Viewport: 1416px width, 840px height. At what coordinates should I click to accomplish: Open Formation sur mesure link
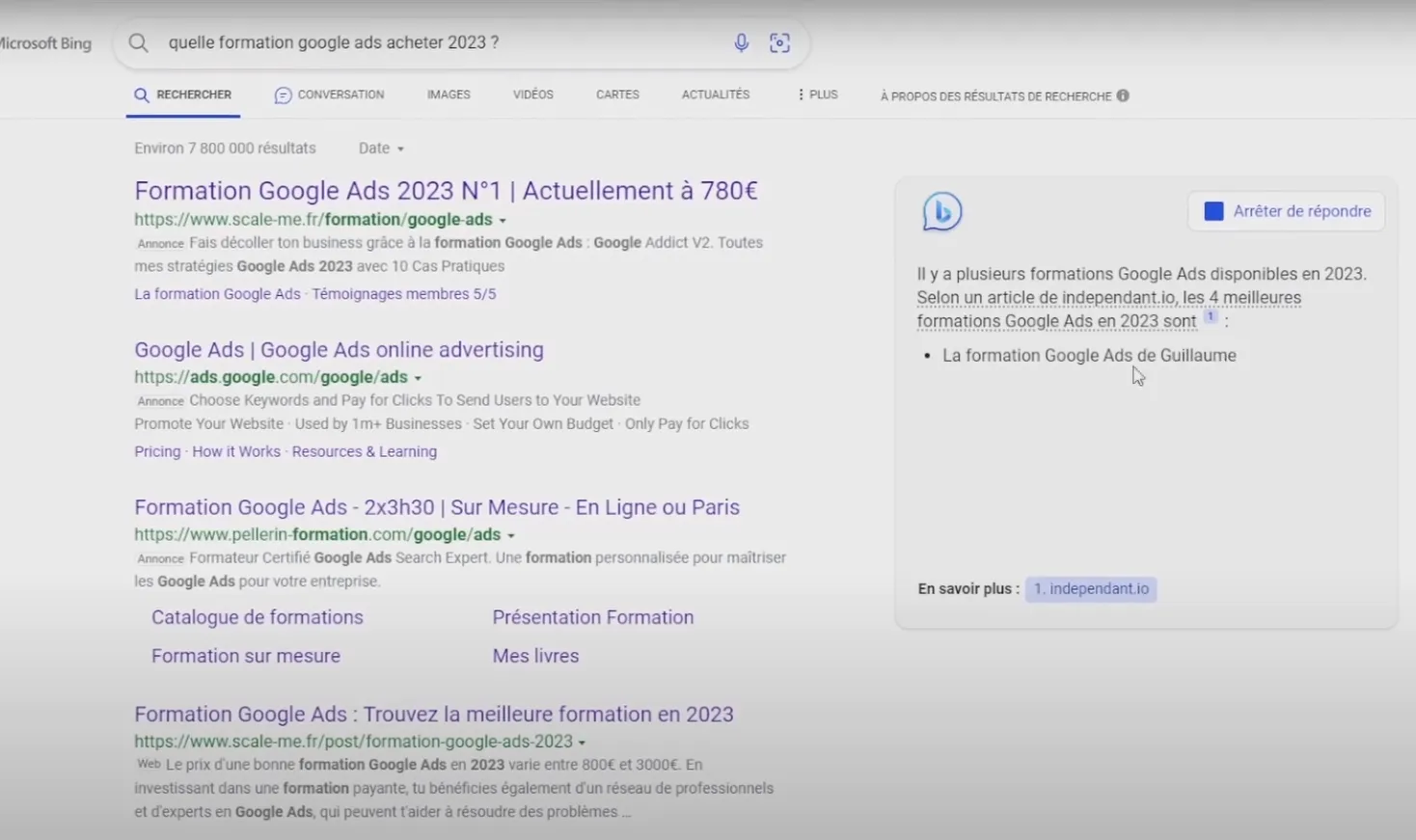point(246,656)
